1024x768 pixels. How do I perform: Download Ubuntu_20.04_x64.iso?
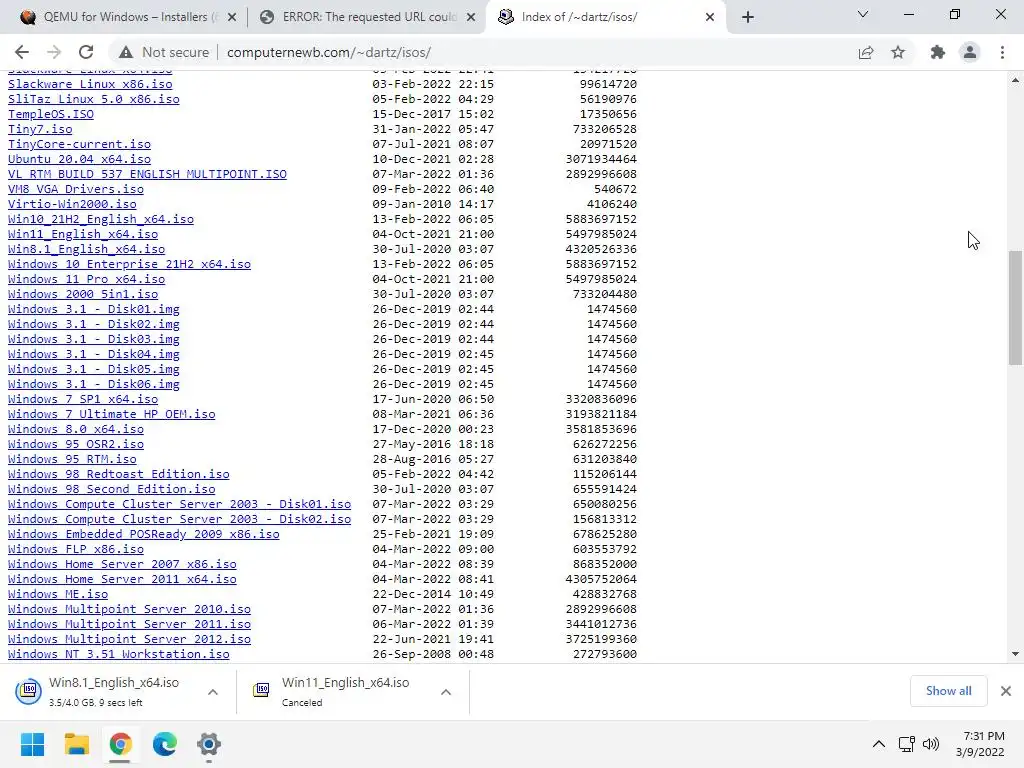point(79,159)
